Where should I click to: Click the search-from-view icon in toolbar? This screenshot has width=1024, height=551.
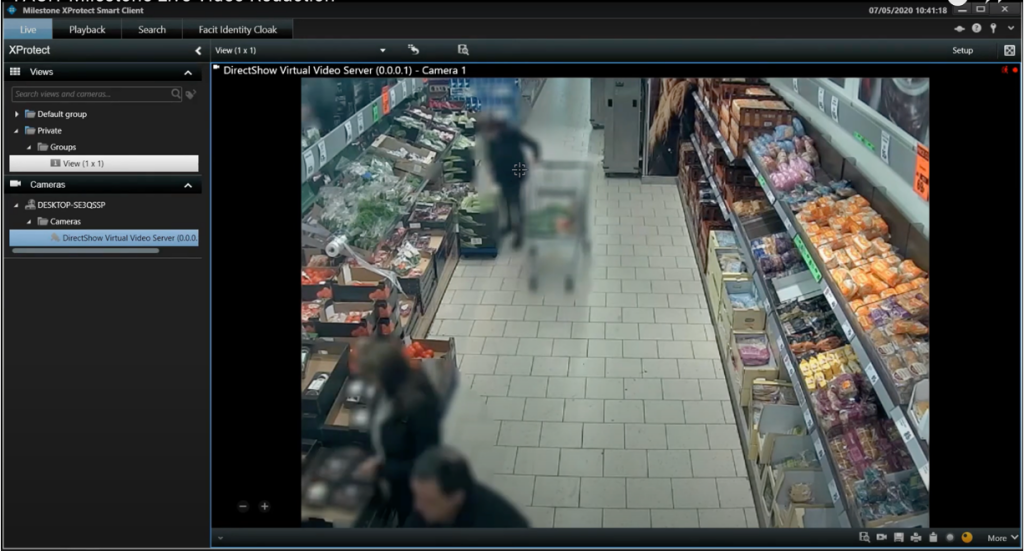coord(463,50)
